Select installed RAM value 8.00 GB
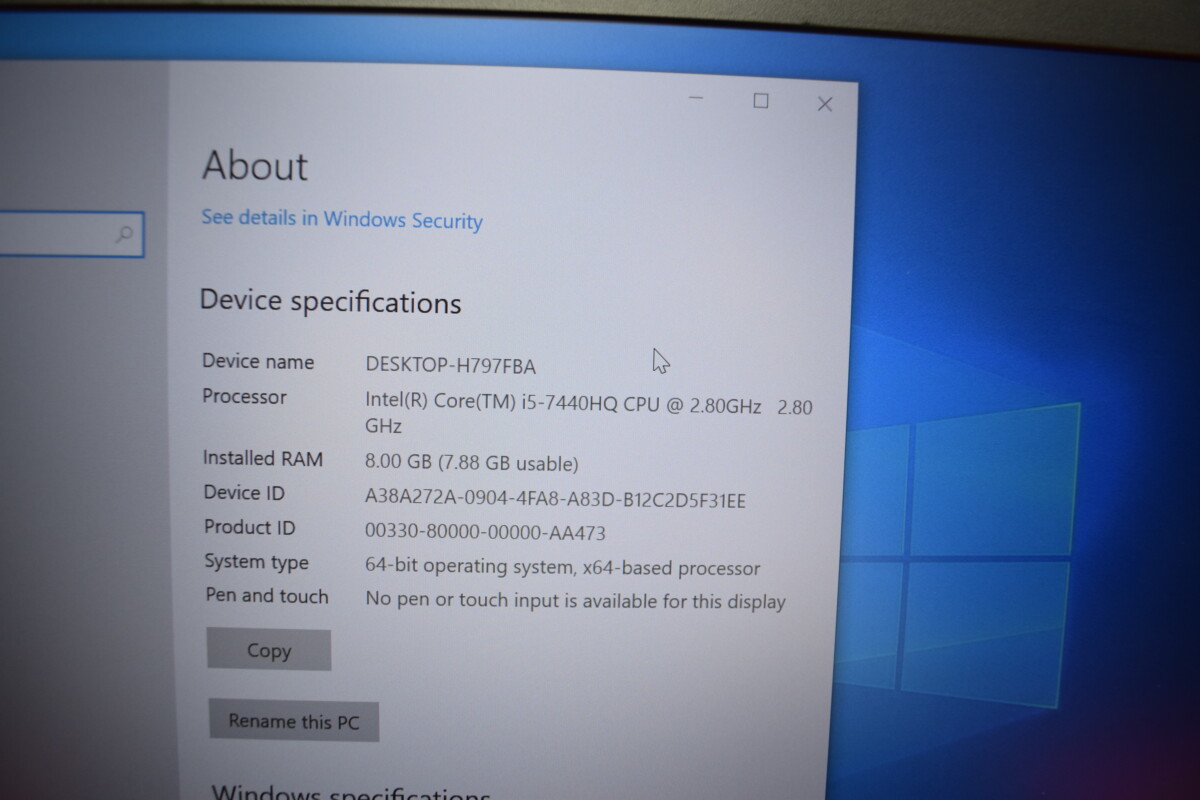 tap(472, 463)
